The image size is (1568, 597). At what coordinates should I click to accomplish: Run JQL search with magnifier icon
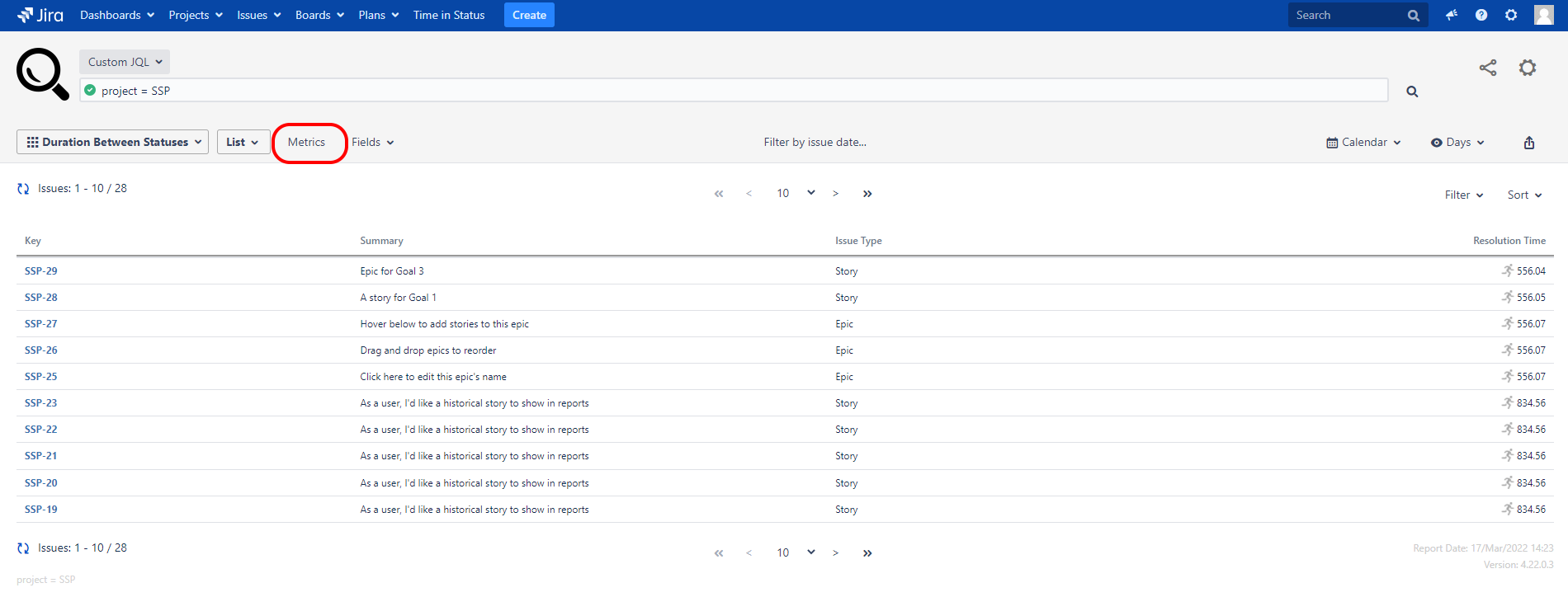coord(1412,92)
